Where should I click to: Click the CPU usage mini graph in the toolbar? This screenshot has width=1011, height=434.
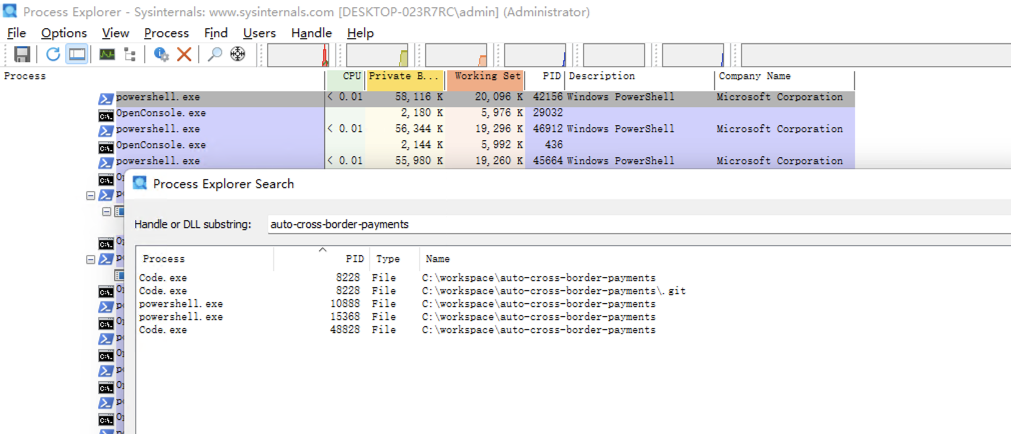coord(297,55)
